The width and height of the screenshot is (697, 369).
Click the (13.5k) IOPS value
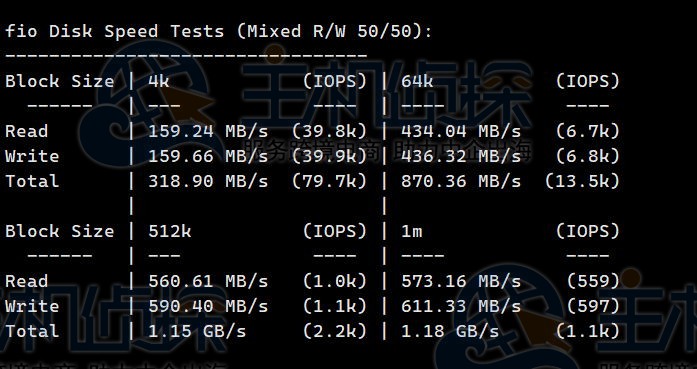tap(582, 181)
